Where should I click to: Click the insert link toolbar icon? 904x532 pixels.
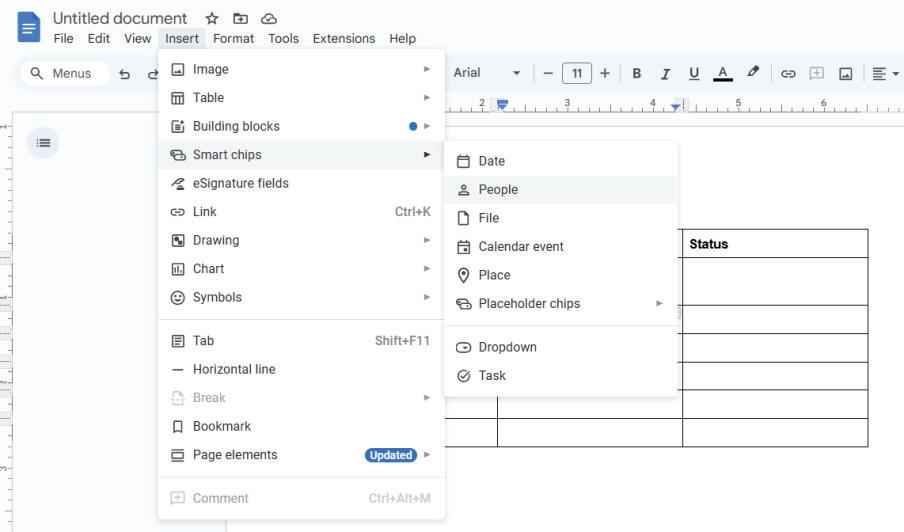click(x=788, y=74)
